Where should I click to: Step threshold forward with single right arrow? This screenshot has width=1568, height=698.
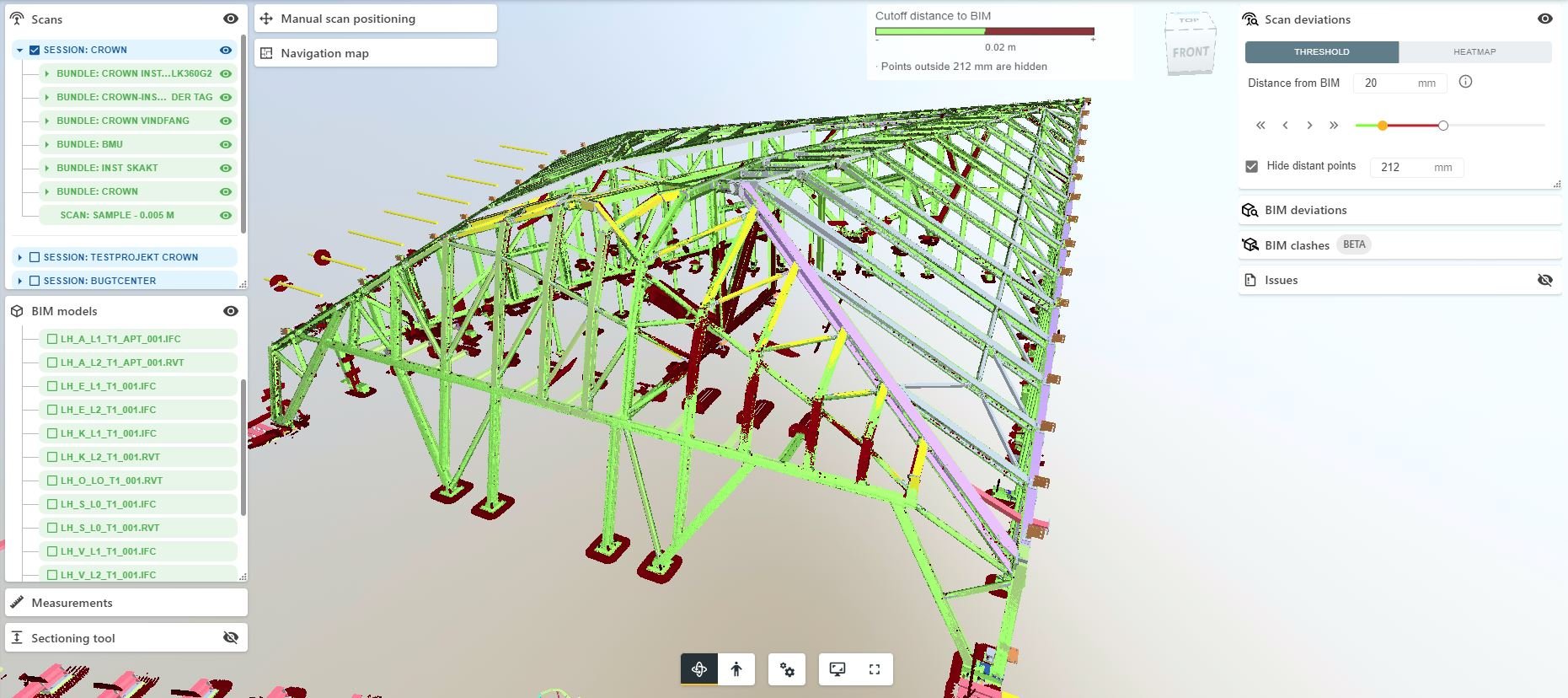point(1309,126)
